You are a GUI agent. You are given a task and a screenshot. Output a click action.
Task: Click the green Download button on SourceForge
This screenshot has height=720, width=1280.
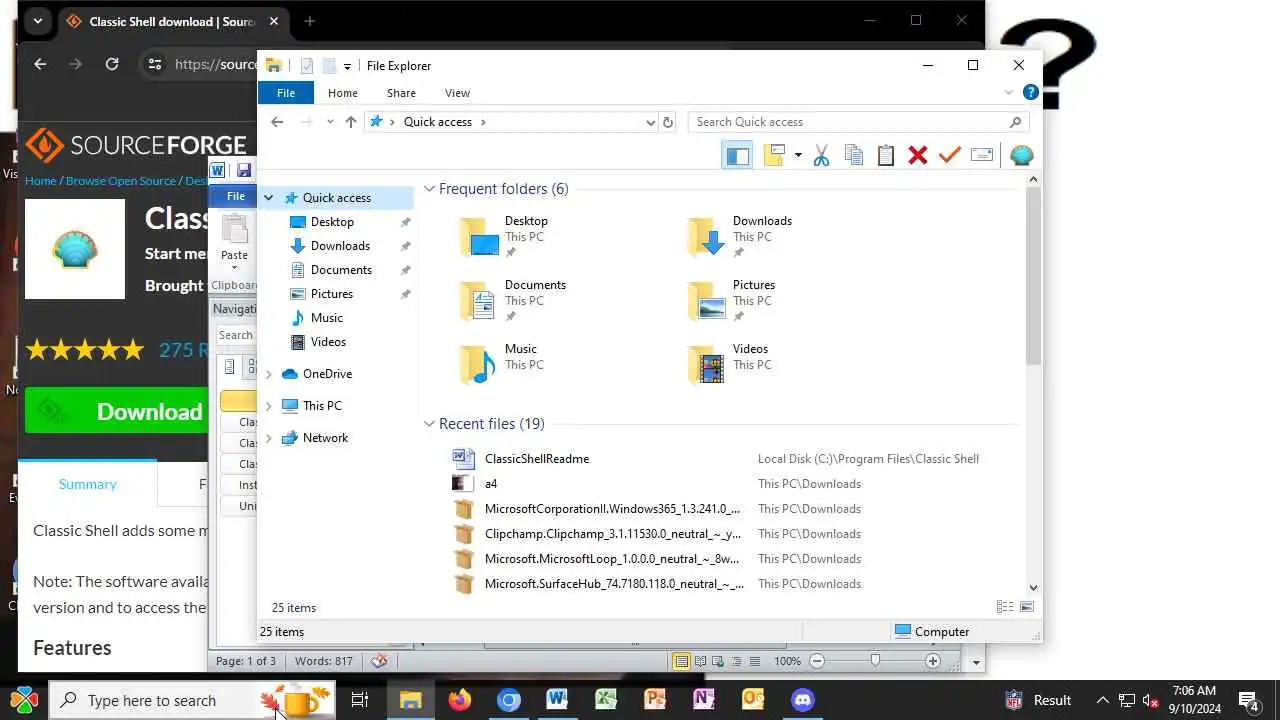[116, 412]
